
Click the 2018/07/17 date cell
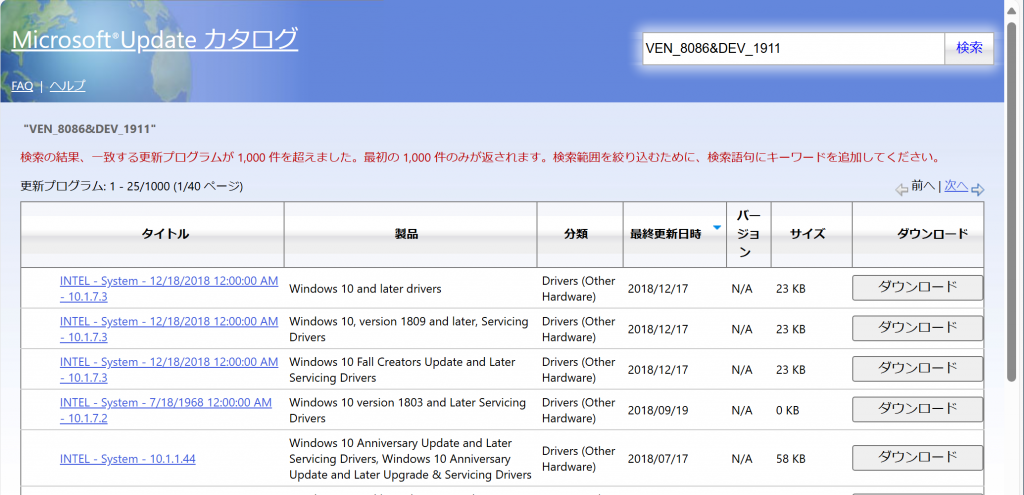coord(658,459)
